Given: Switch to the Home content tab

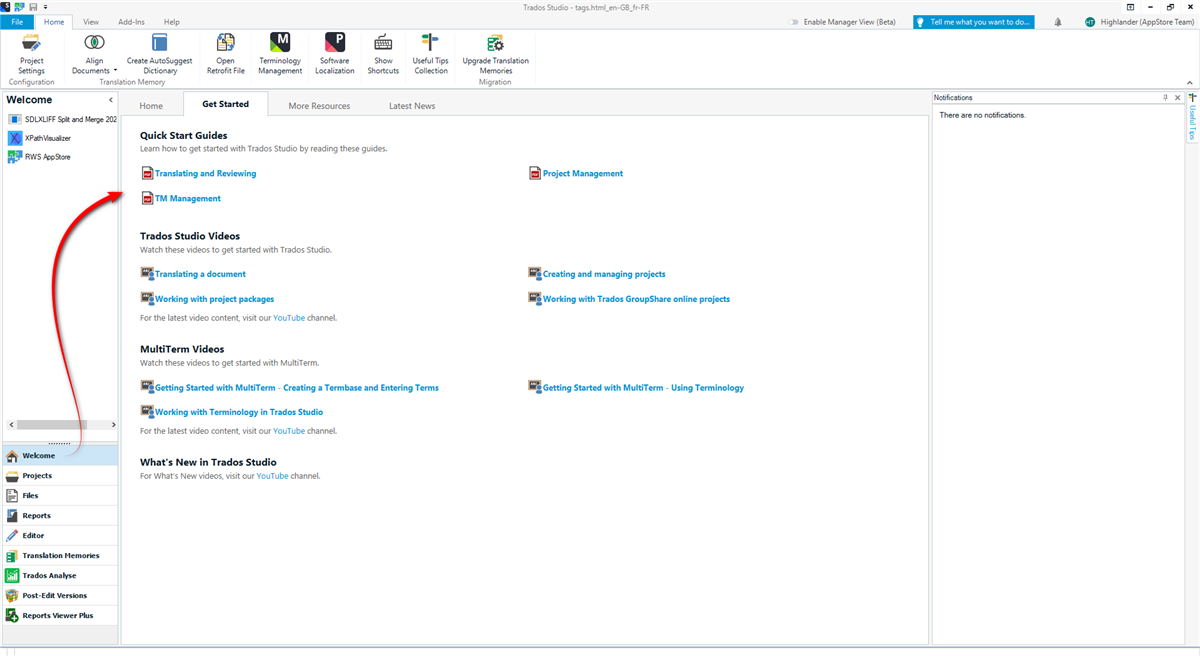Looking at the screenshot, I should click(x=151, y=105).
